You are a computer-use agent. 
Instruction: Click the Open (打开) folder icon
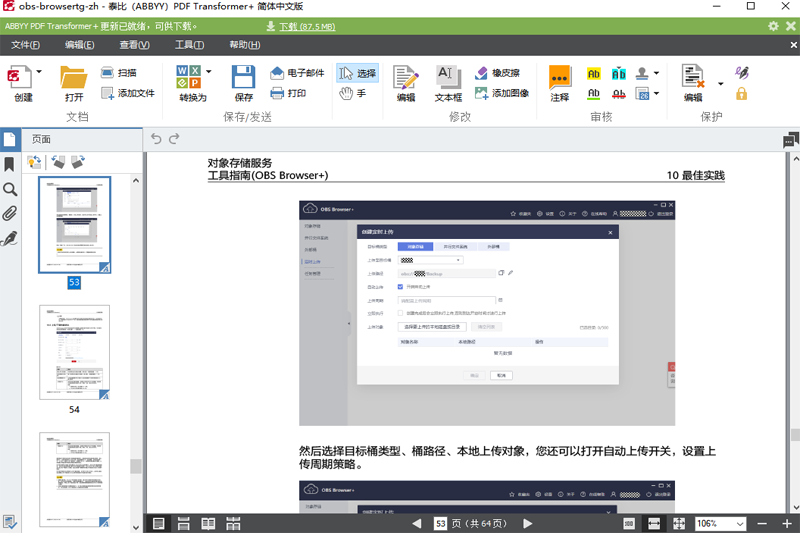(74, 77)
